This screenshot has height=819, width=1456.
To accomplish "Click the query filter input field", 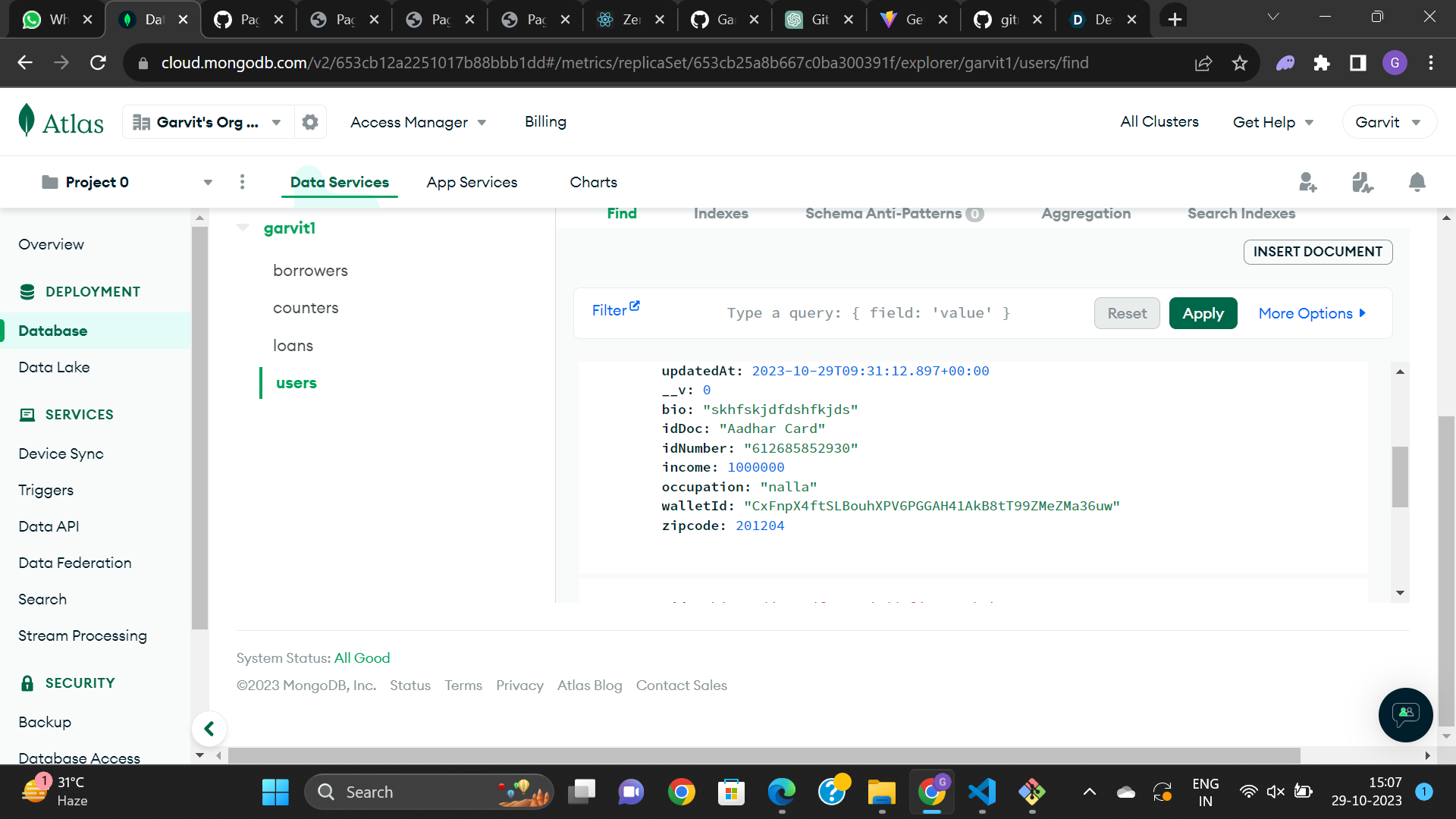I will point(868,313).
